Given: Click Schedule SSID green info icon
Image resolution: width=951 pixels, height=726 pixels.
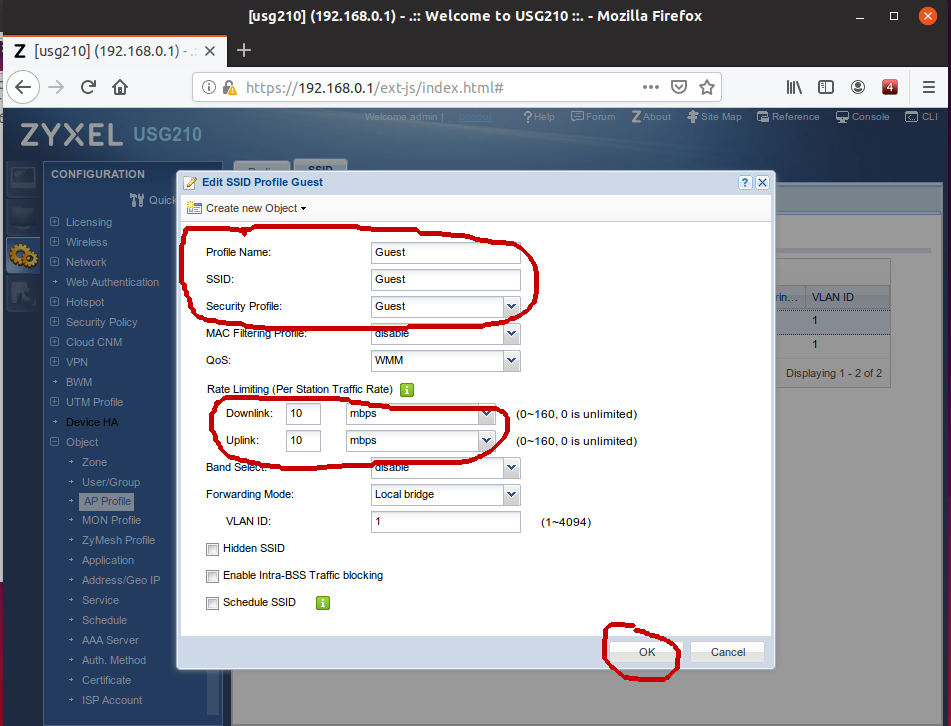Looking at the screenshot, I should [323, 603].
